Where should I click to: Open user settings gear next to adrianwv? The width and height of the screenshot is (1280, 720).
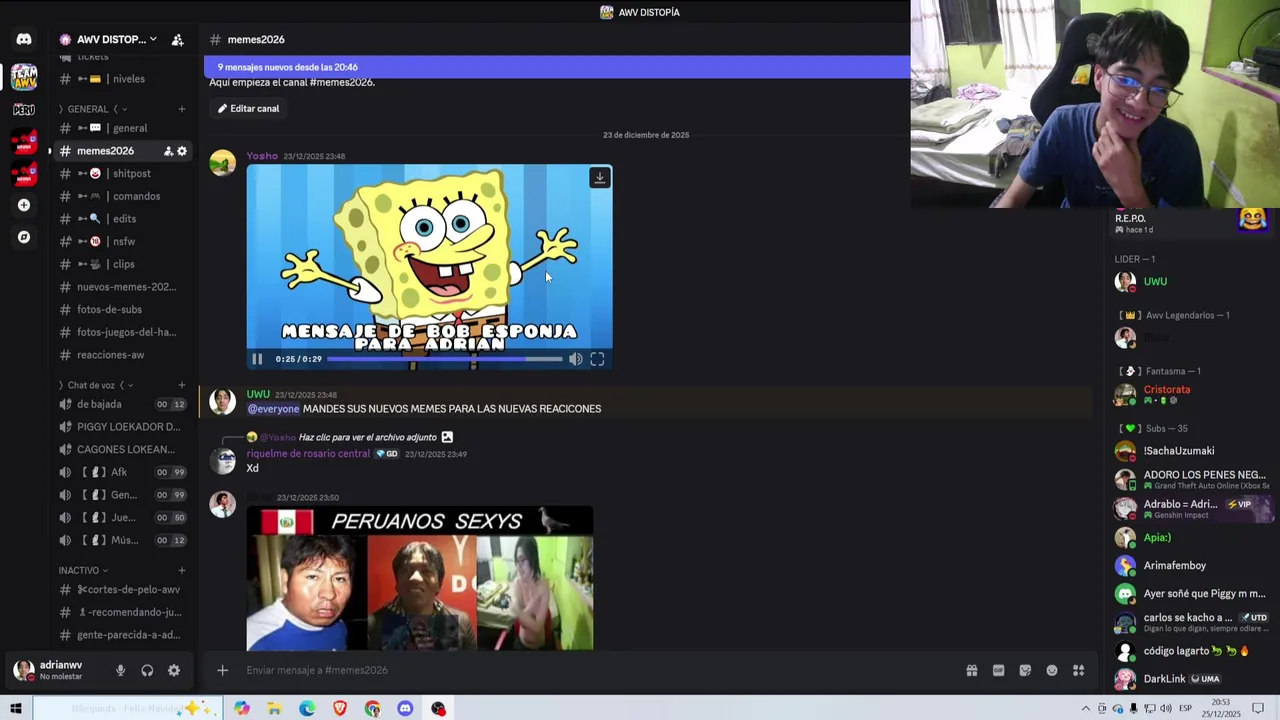(174, 671)
